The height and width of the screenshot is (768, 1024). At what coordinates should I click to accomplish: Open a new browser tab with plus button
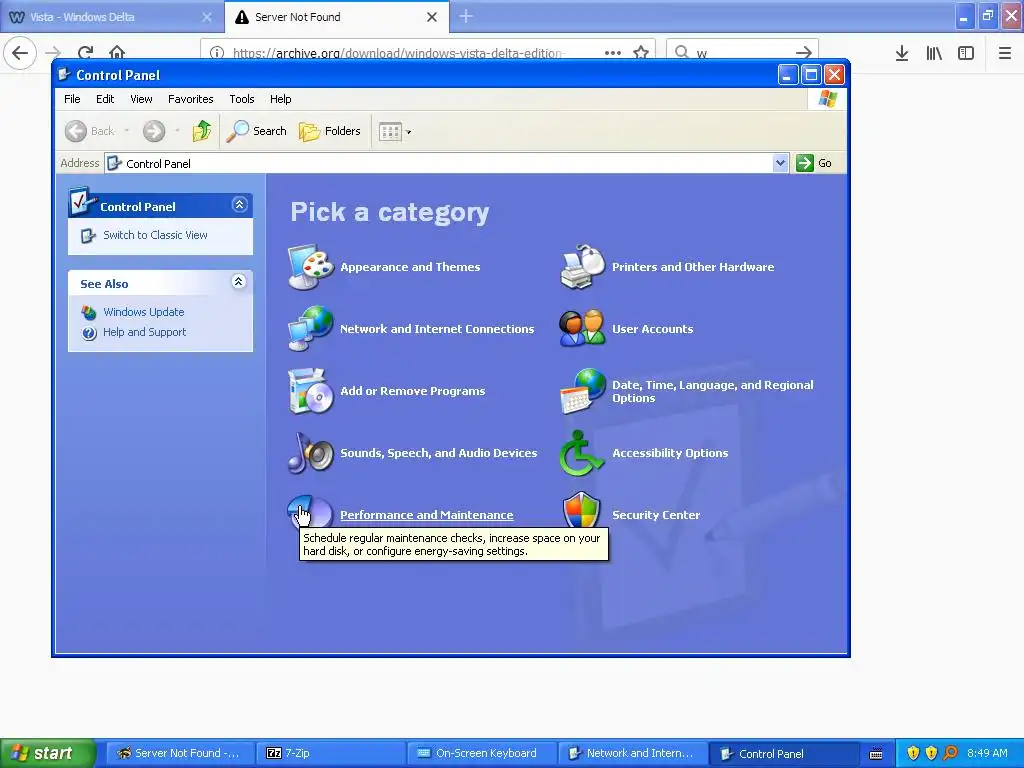[x=466, y=16]
